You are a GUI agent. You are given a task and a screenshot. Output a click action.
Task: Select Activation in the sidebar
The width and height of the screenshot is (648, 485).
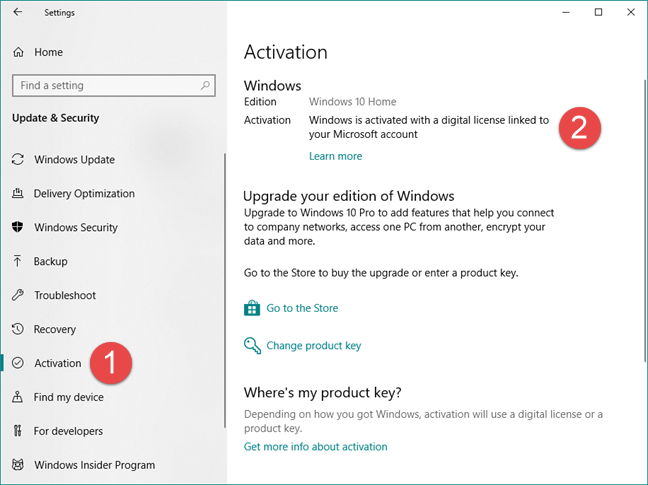coord(58,363)
